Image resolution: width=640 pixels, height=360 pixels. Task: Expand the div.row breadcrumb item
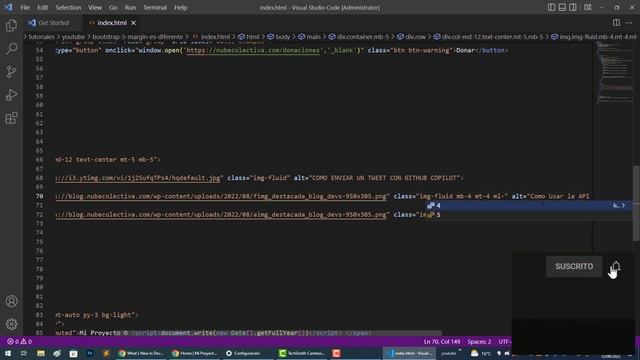point(411,37)
